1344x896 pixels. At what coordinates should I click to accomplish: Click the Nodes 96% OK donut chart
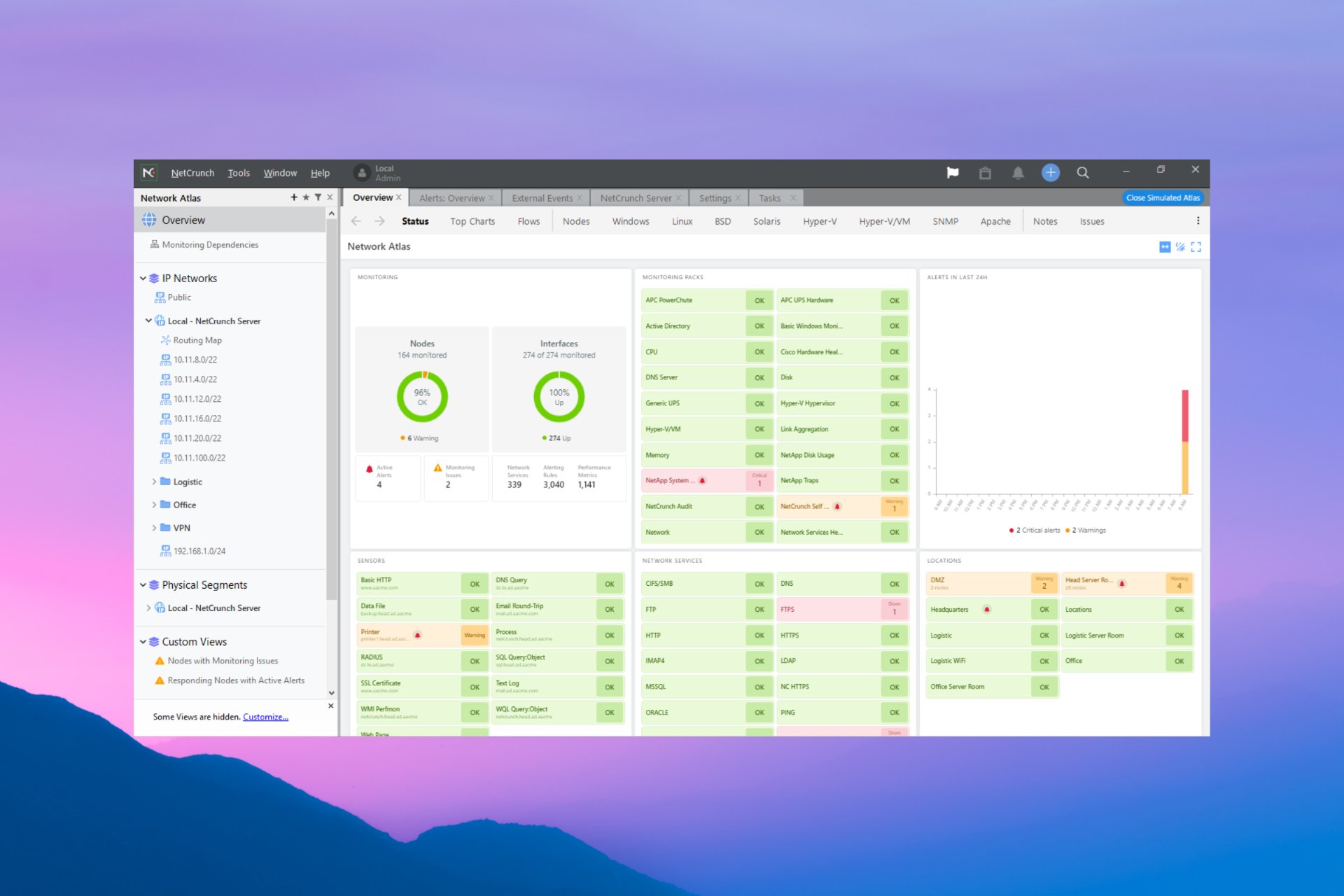click(x=422, y=397)
